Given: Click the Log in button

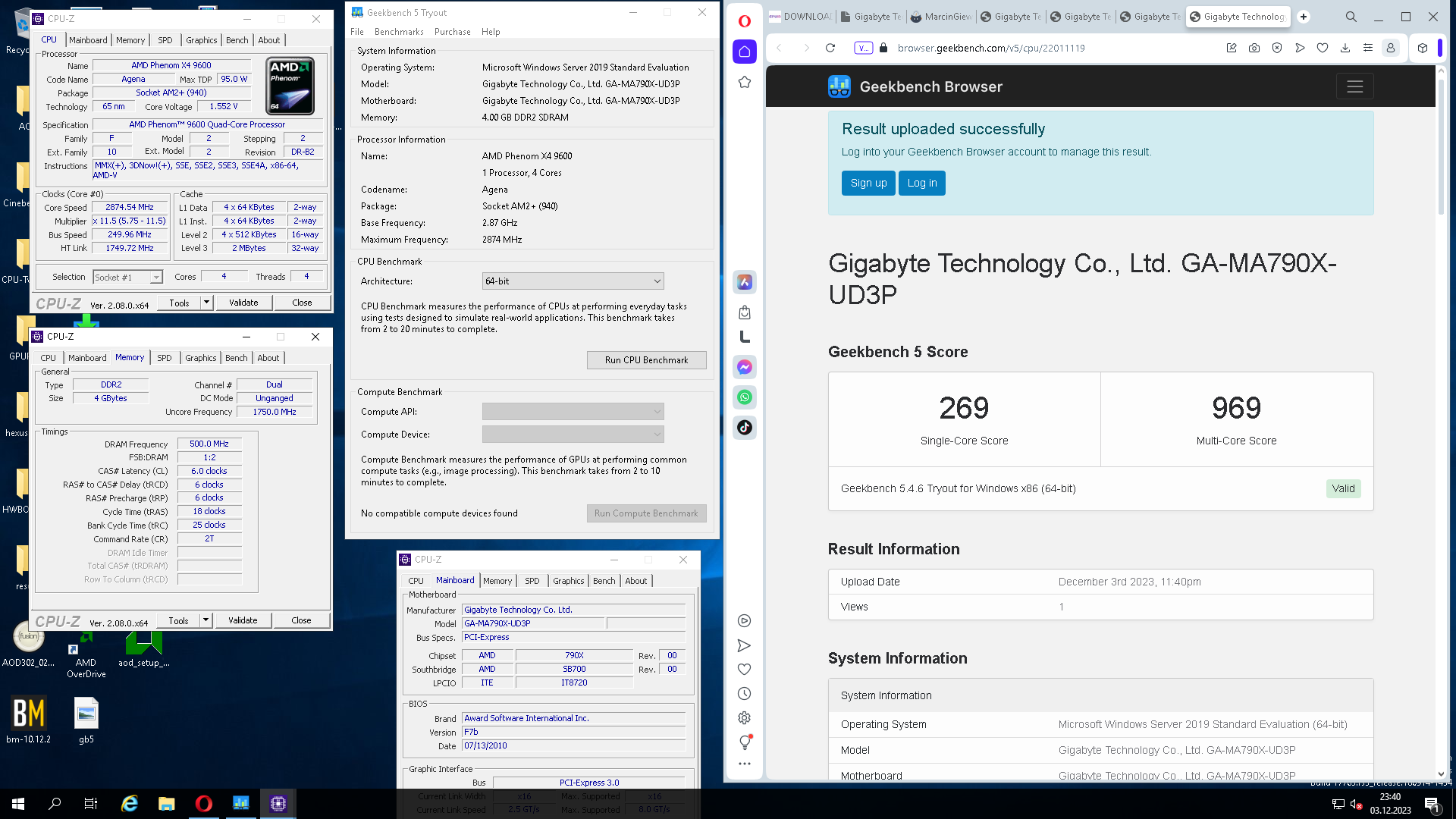Looking at the screenshot, I should 921,183.
